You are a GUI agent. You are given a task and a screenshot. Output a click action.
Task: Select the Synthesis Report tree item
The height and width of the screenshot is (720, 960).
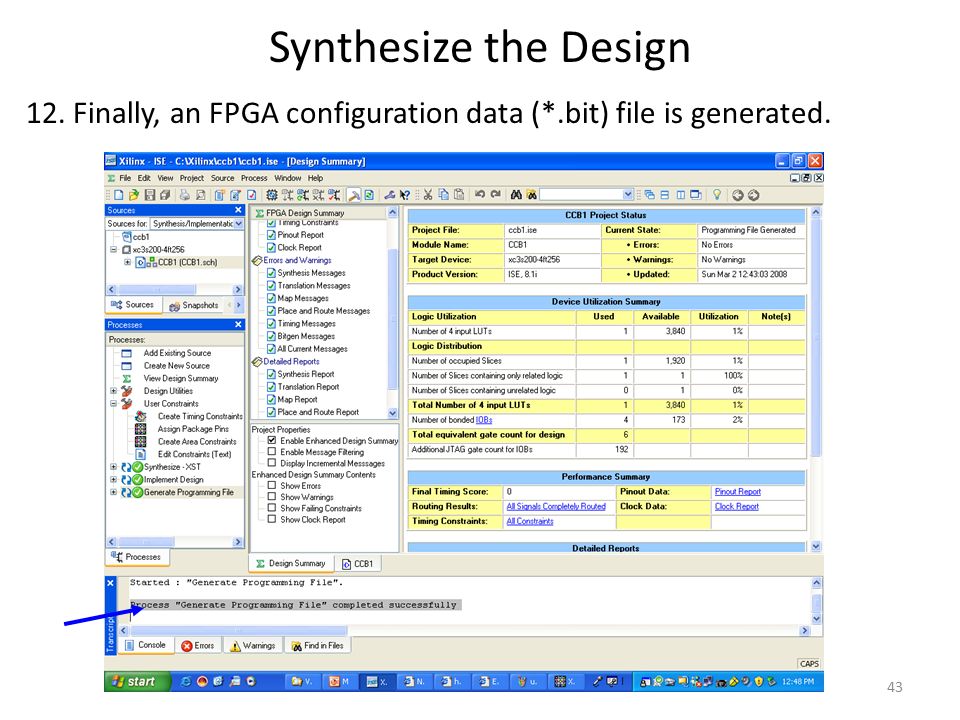(x=306, y=374)
